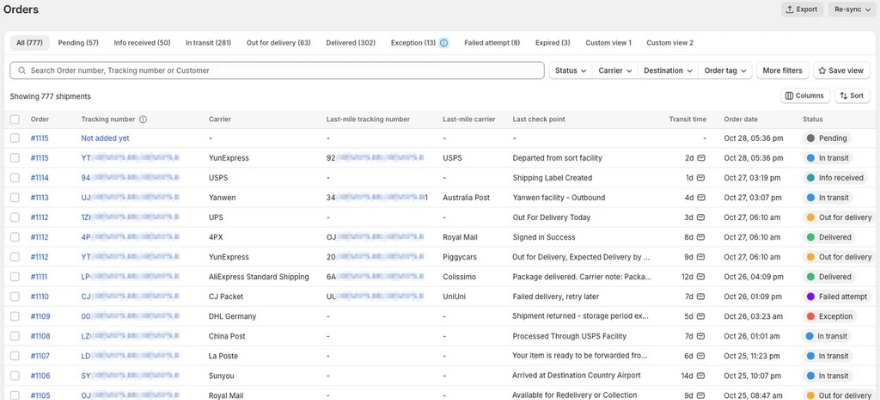Image resolution: width=880 pixels, height=400 pixels.
Task: Open order #1109 link
Action: click(40, 316)
